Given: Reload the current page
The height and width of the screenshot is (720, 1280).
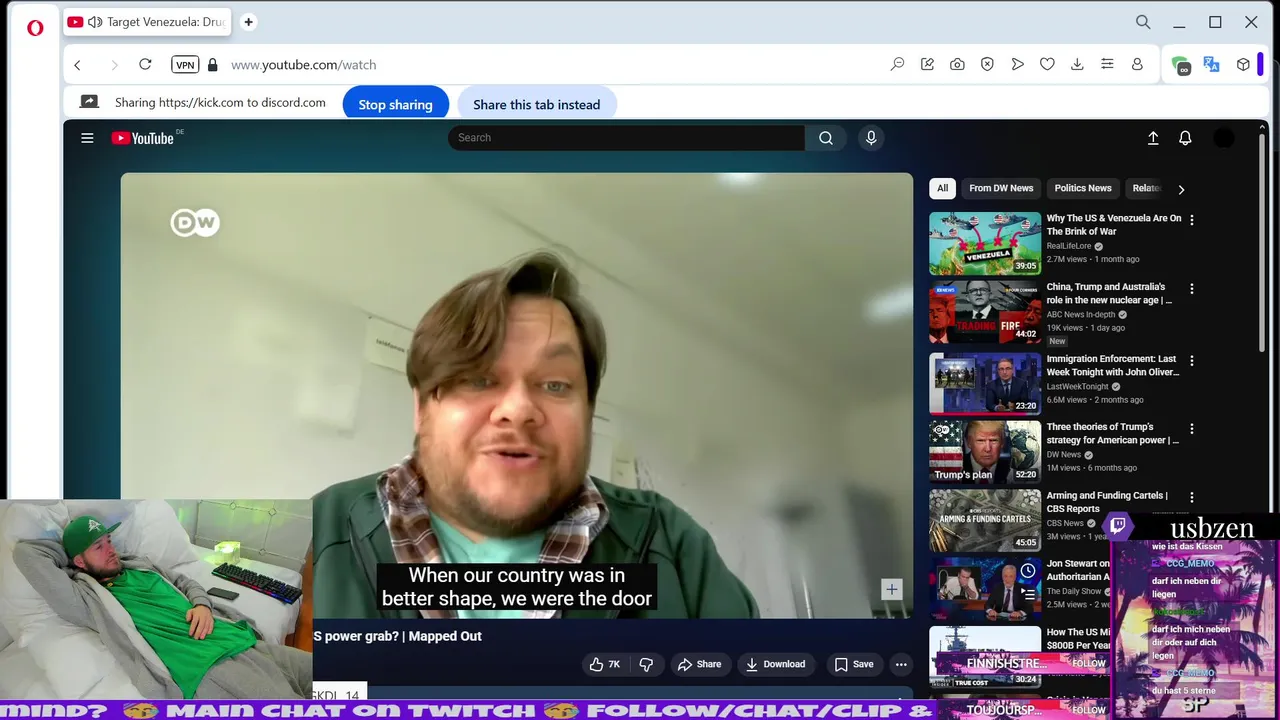Looking at the screenshot, I should pos(145,64).
